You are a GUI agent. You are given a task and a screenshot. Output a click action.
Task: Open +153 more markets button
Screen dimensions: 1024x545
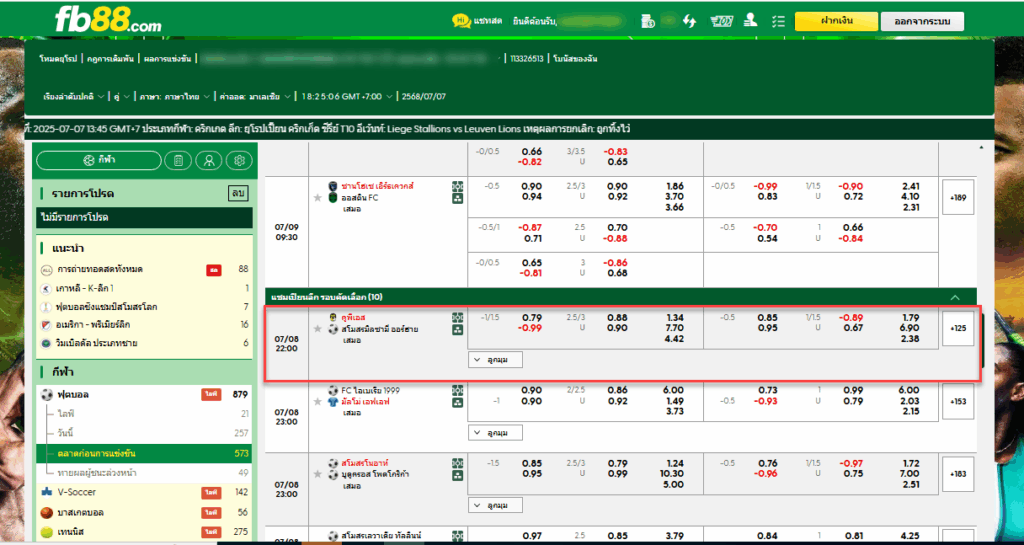point(958,401)
